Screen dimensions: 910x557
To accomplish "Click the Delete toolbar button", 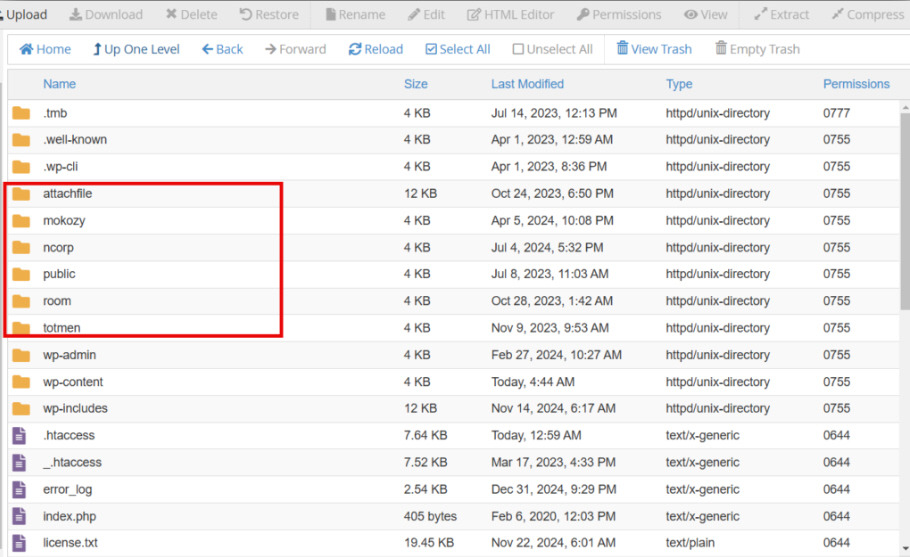I will [x=191, y=15].
